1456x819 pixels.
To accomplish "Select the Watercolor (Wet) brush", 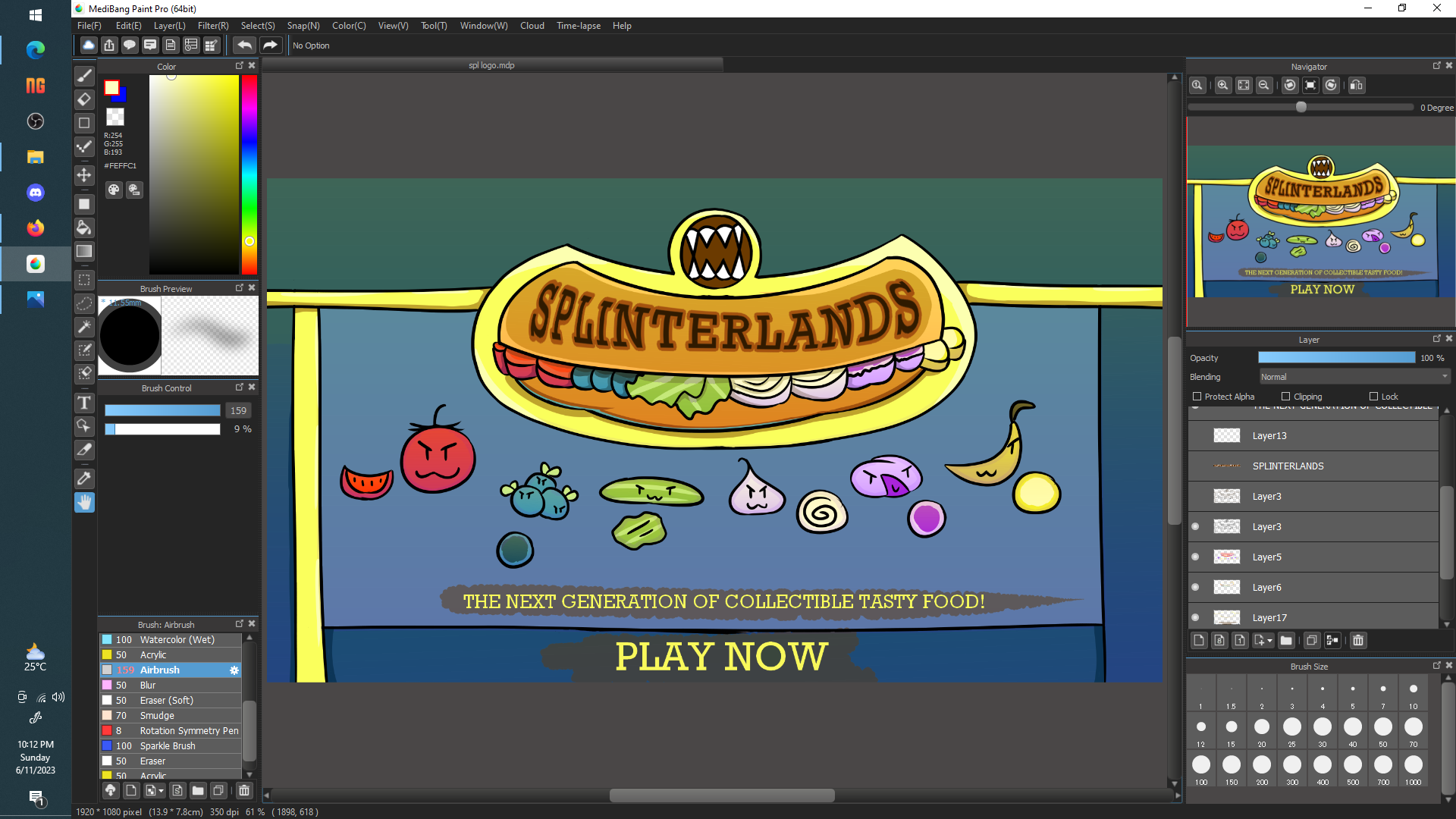I will tap(171, 640).
